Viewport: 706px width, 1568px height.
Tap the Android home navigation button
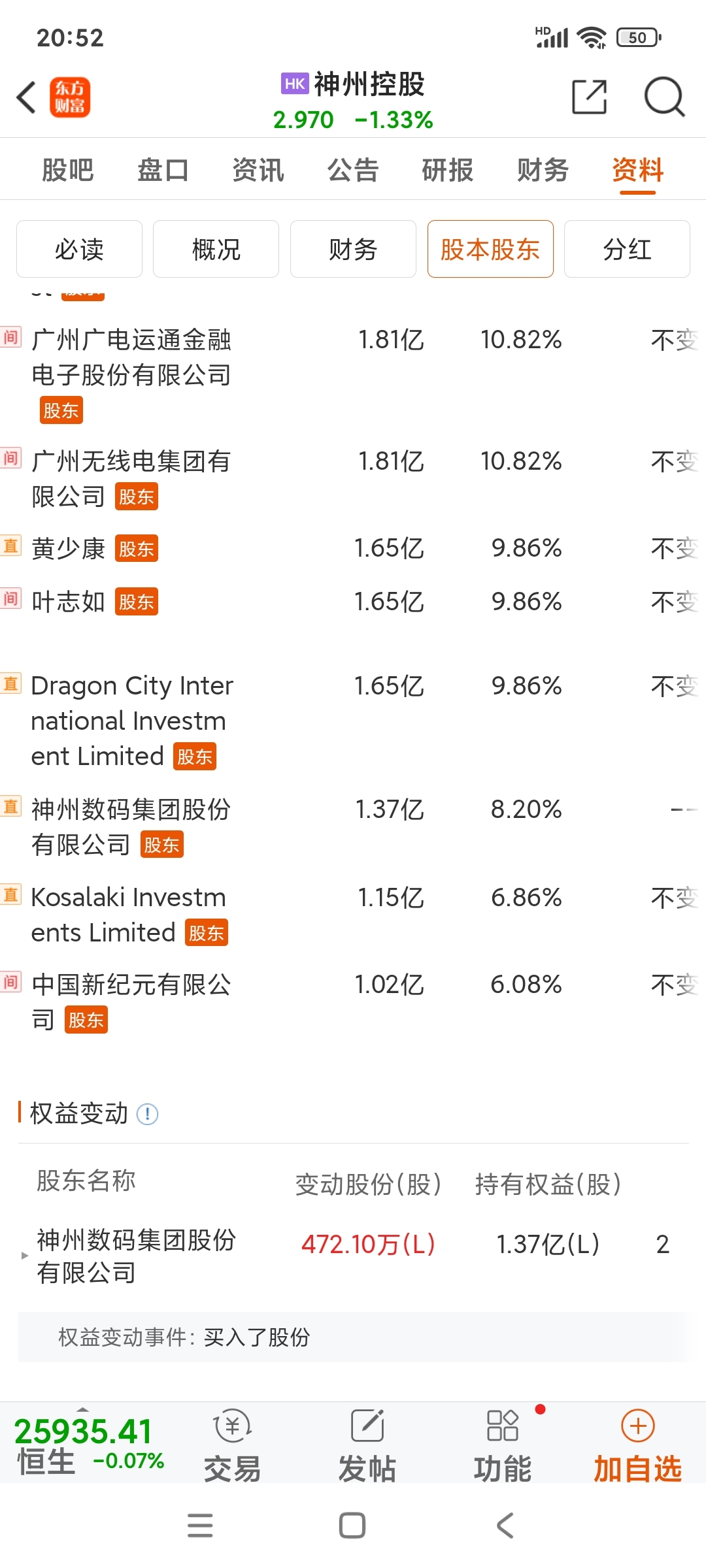coord(352,1526)
